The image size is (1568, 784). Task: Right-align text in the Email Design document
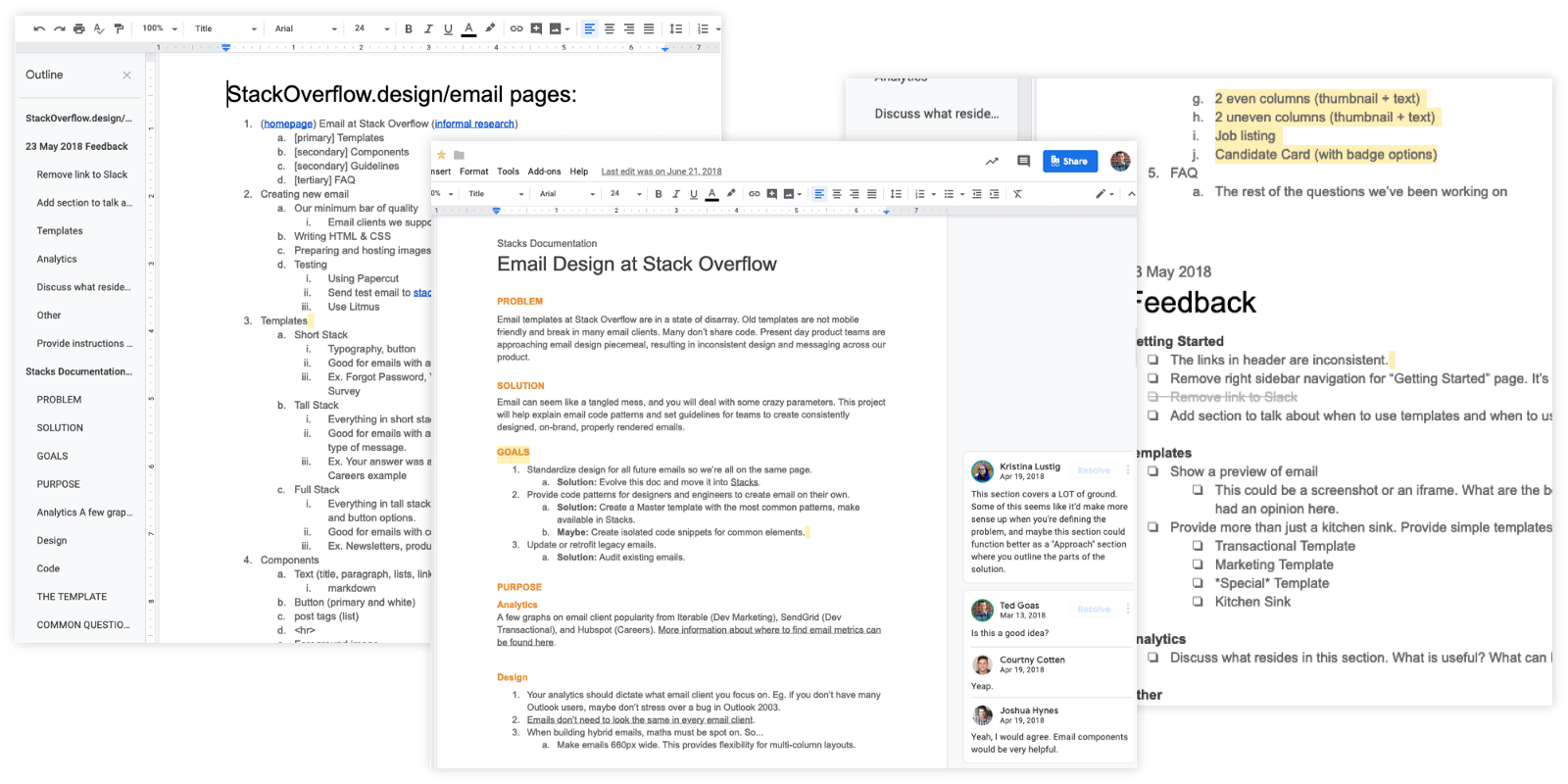(x=855, y=194)
